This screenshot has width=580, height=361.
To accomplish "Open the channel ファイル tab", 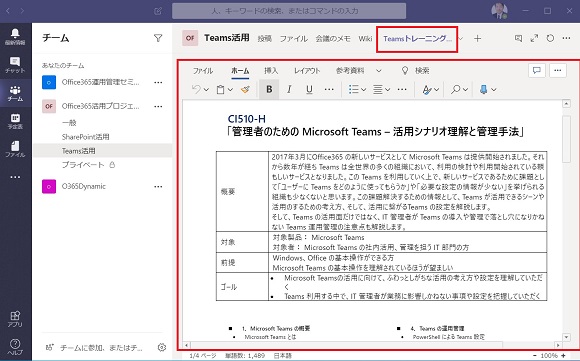I will [x=293, y=38].
